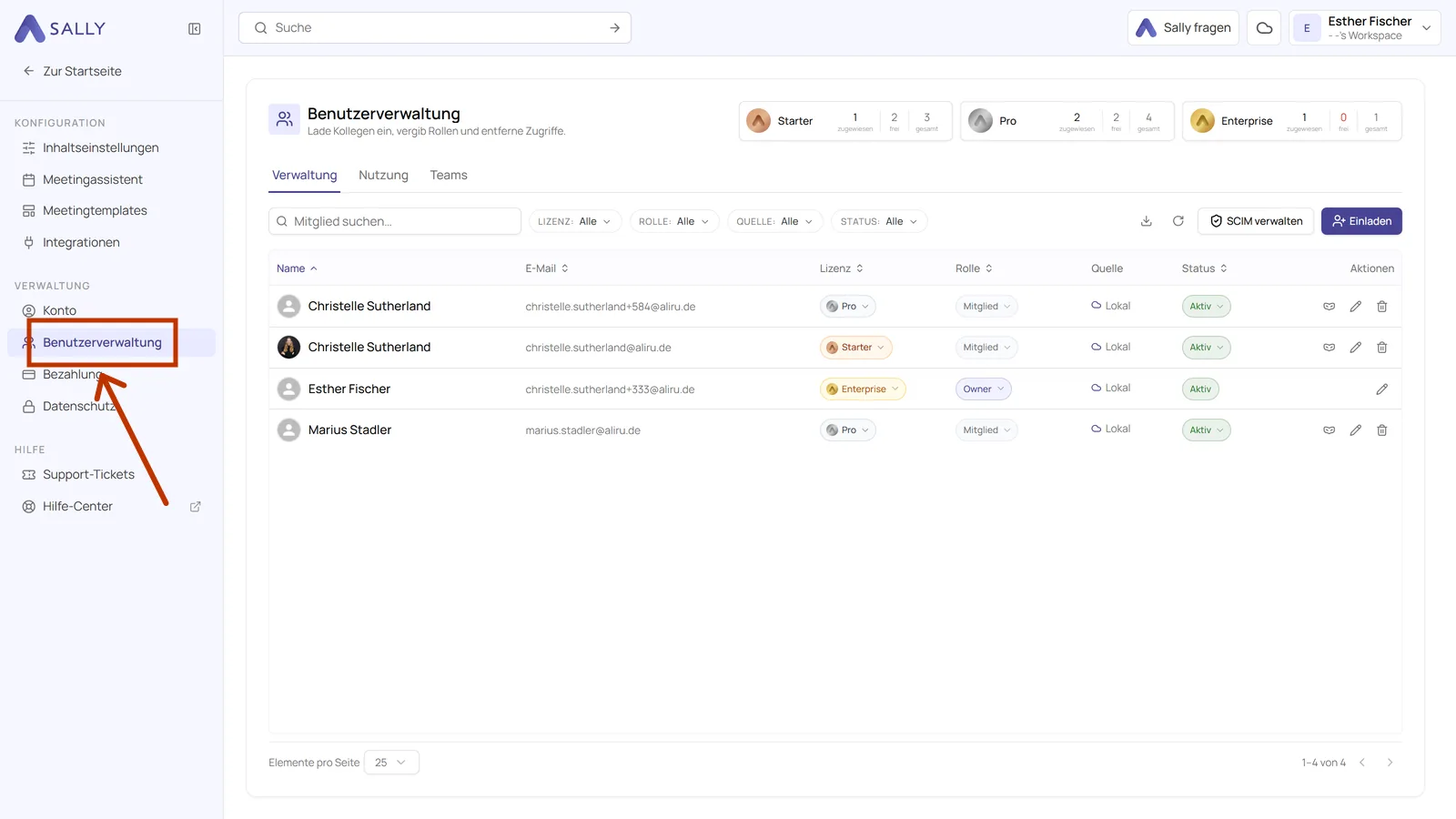Click the envelope icon for christelle.sutherland@aliru.de
This screenshot has width=1456, height=819.
click(1330, 348)
